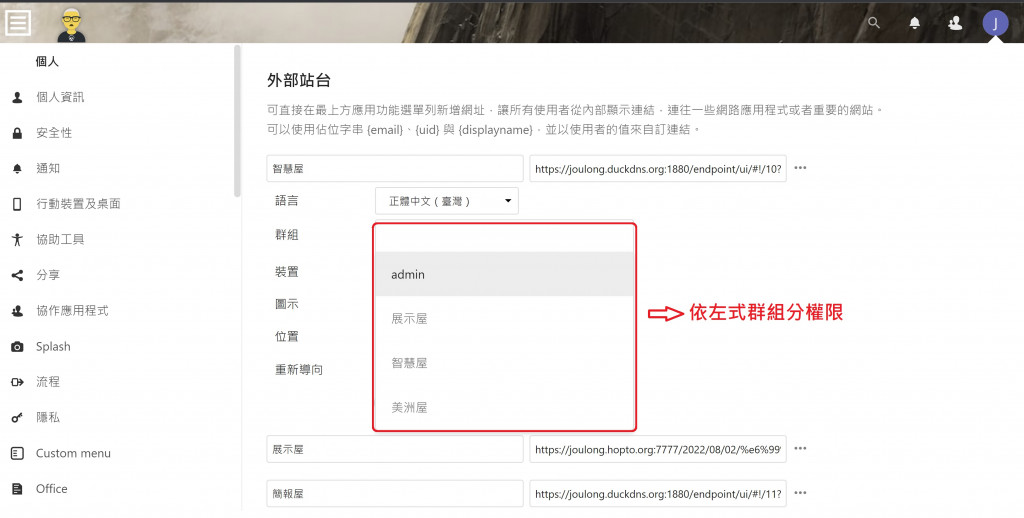Click the accessibility icon beside 協助工具
Screen dimensions: 1024x518
click(x=18, y=240)
